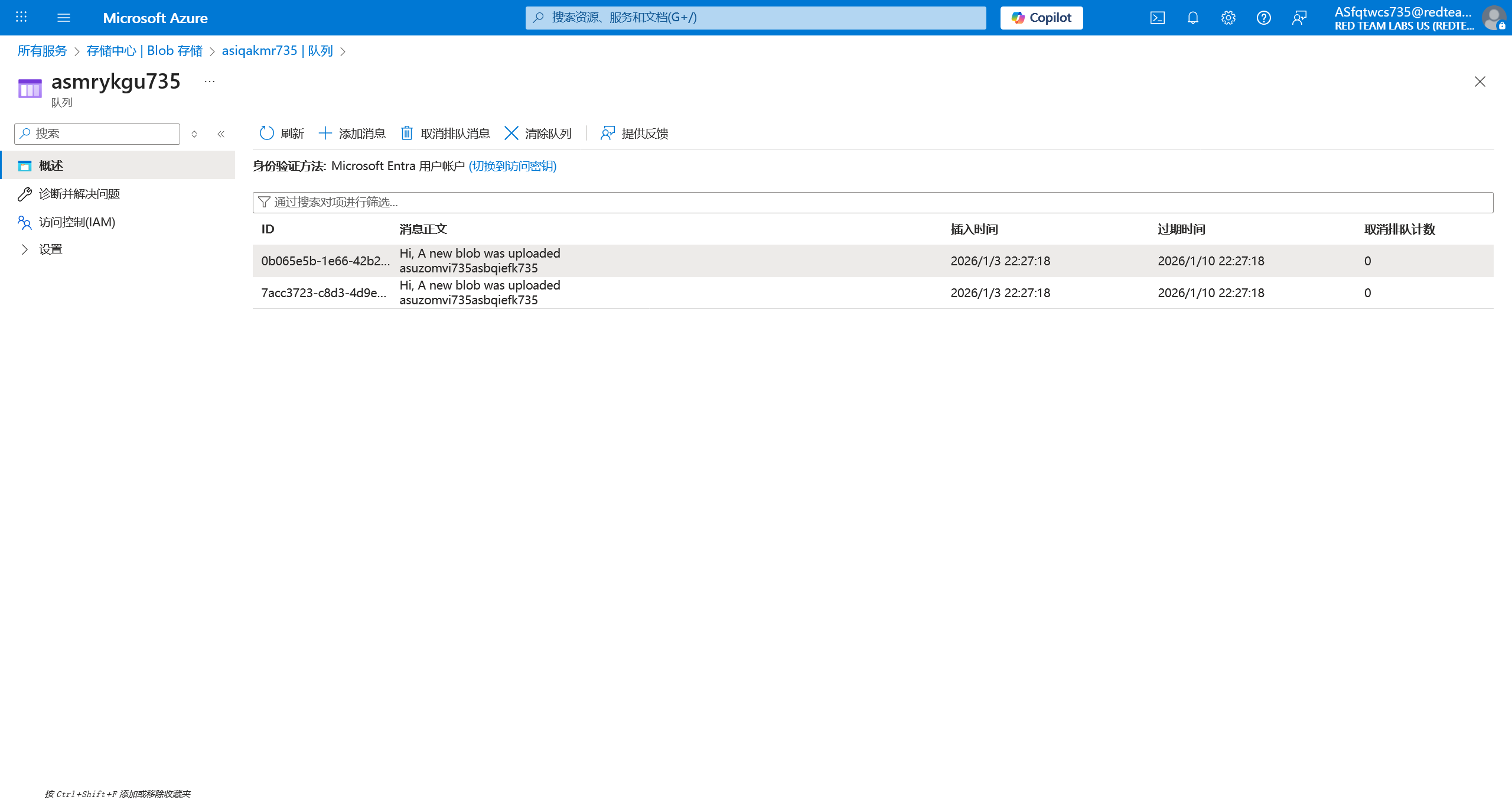Screen dimensions: 1512x803
Task: Click Dequeue message (取消排队消息) trash icon
Action: (407, 134)
